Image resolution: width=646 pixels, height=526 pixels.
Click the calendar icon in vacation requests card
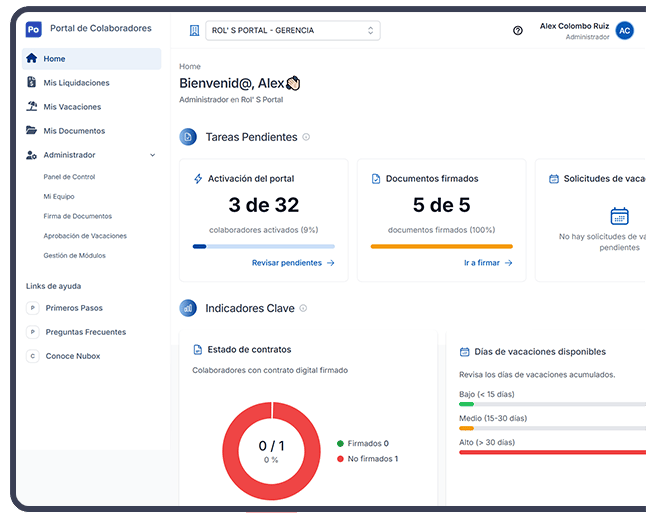coord(619,216)
